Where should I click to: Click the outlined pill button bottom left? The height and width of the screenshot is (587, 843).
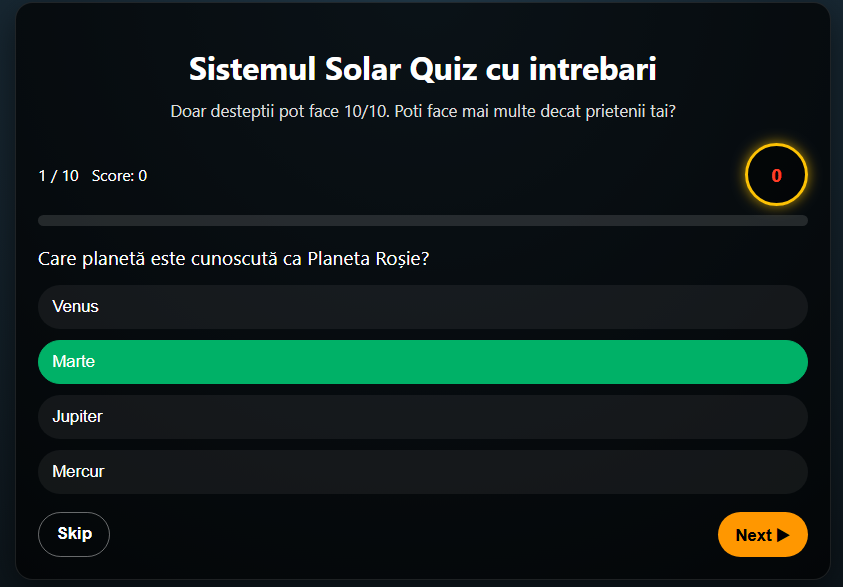(x=74, y=534)
